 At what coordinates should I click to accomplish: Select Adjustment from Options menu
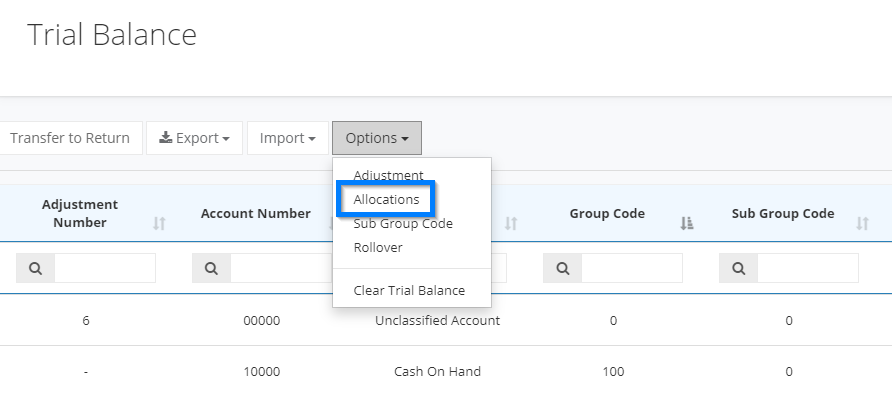pyautogui.click(x=389, y=175)
